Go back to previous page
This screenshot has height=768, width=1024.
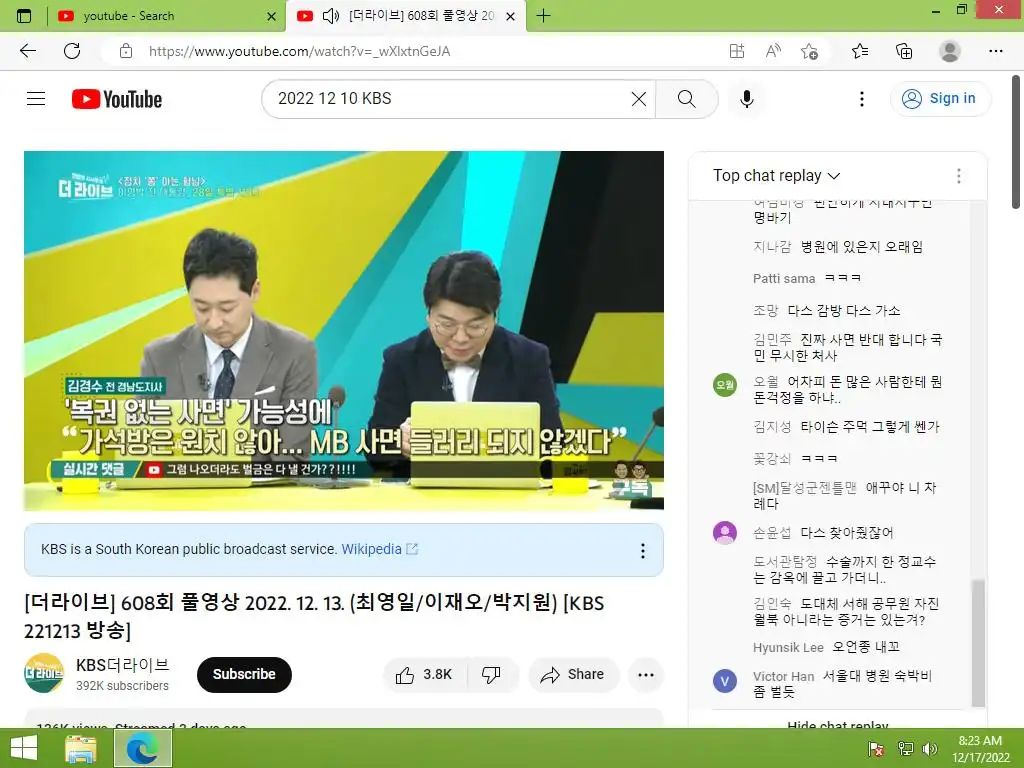point(28,51)
